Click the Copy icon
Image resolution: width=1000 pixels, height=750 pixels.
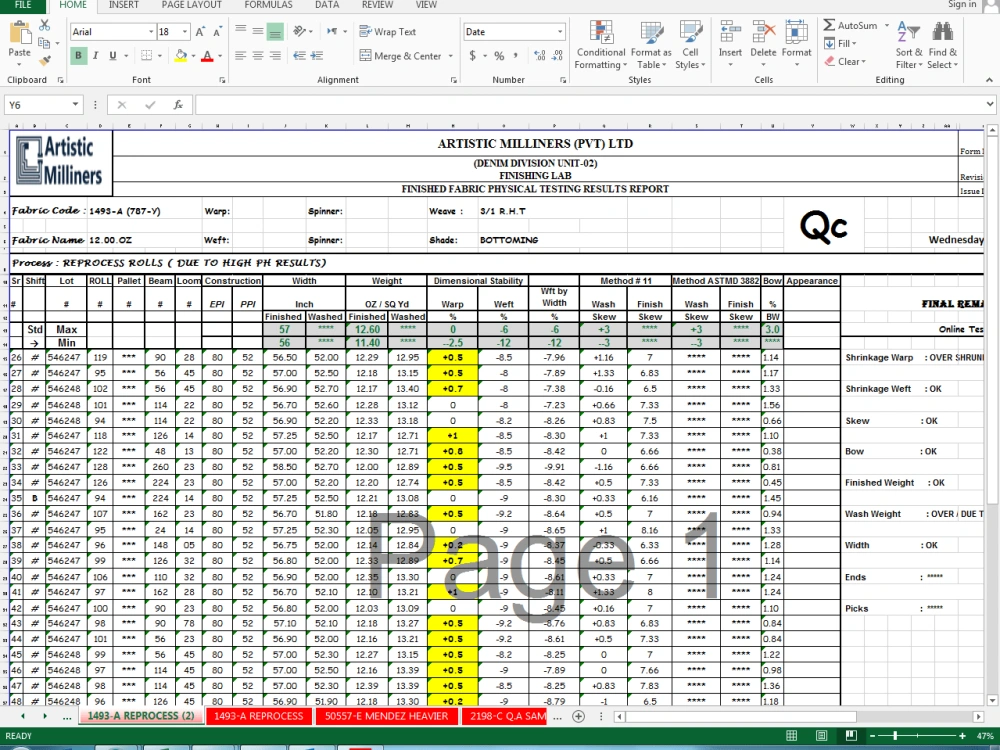[x=43, y=43]
